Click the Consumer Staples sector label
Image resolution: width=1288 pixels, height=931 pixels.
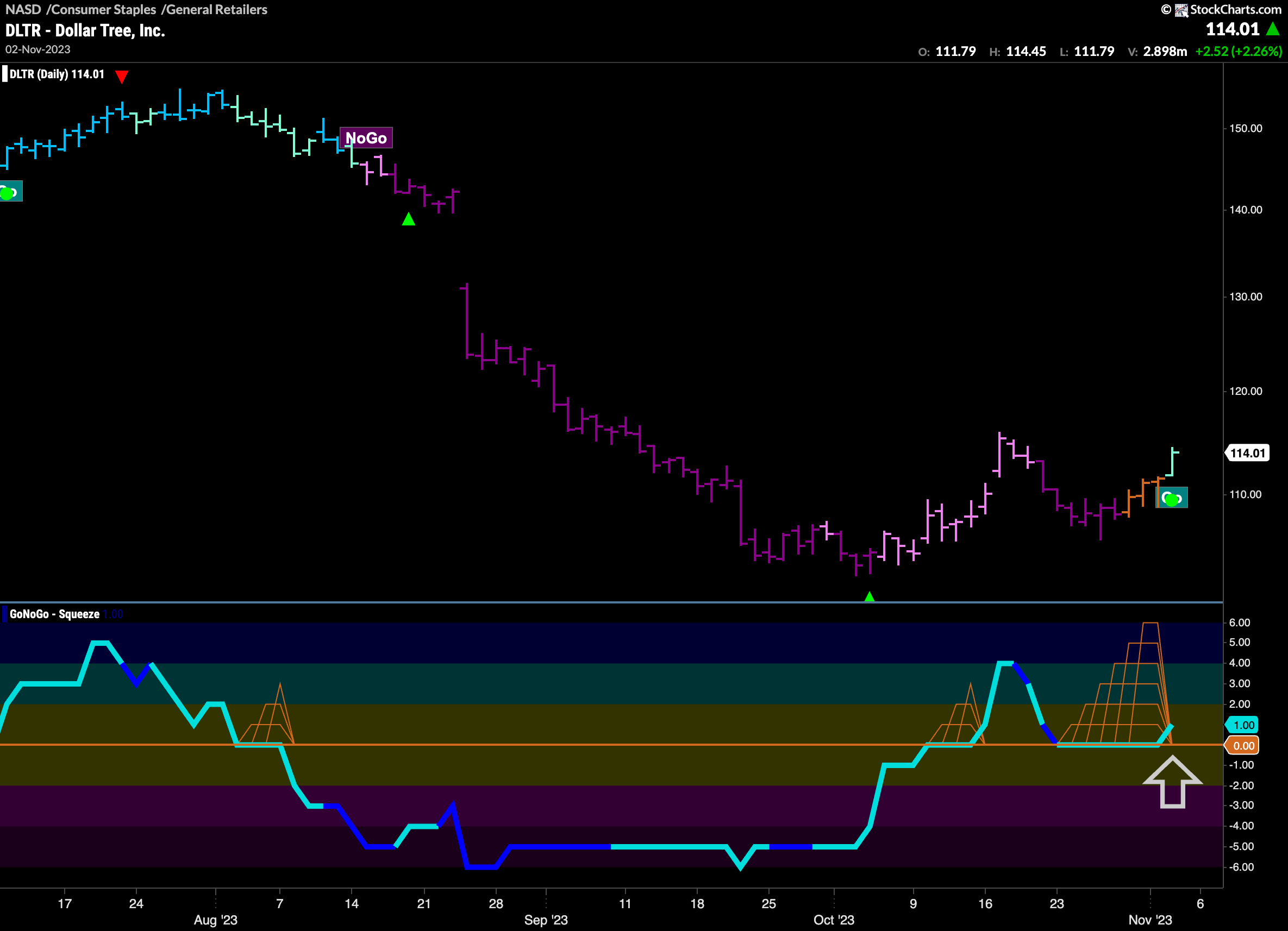(x=103, y=10)
